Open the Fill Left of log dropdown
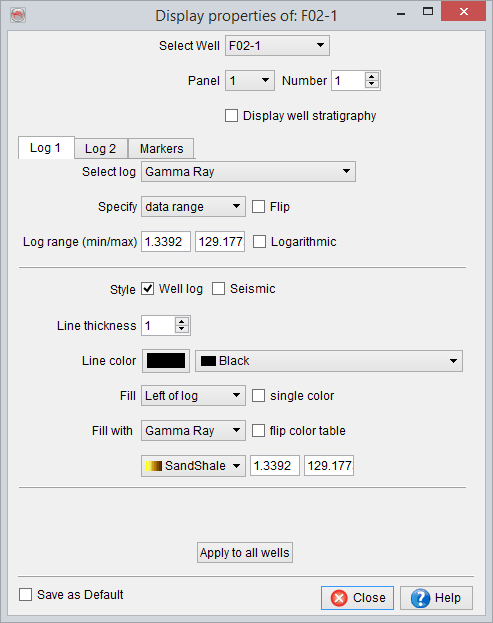 193,396
